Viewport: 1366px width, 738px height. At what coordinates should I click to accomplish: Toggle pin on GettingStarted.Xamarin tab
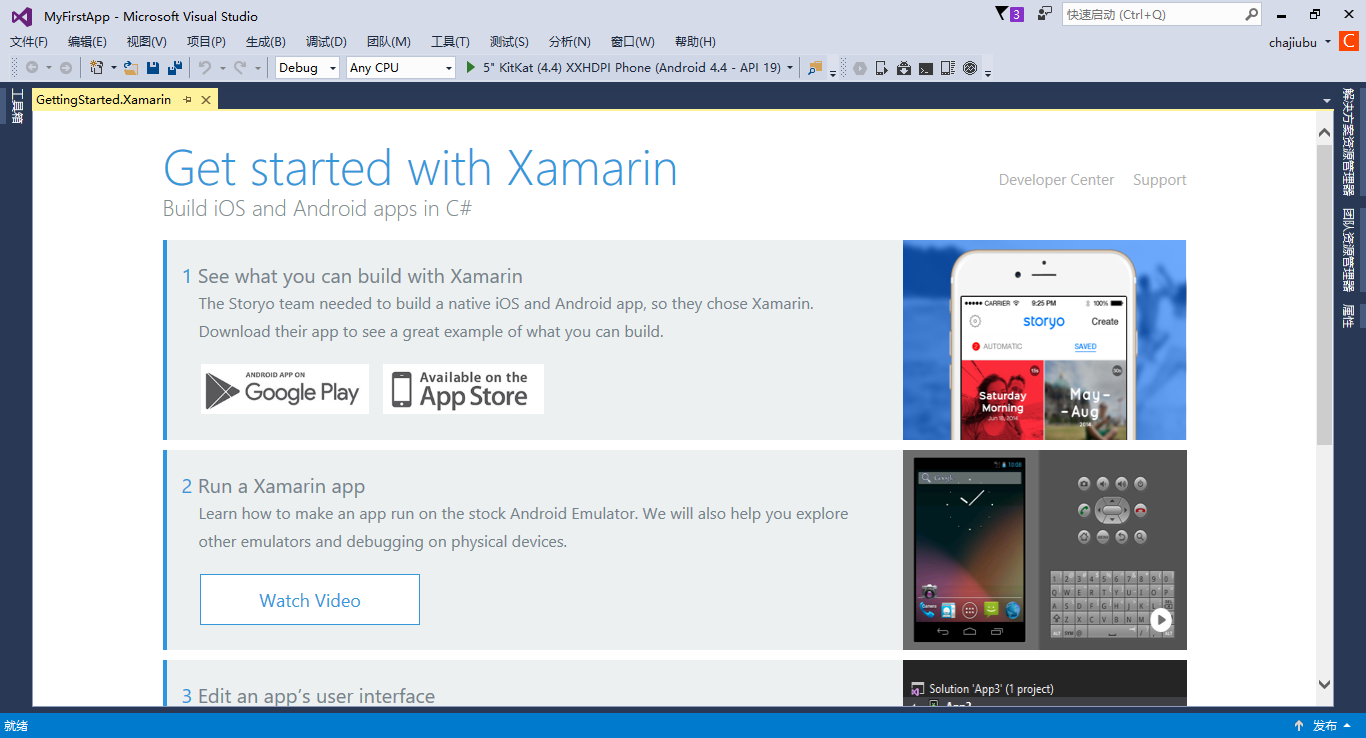[x=187, y=100]
